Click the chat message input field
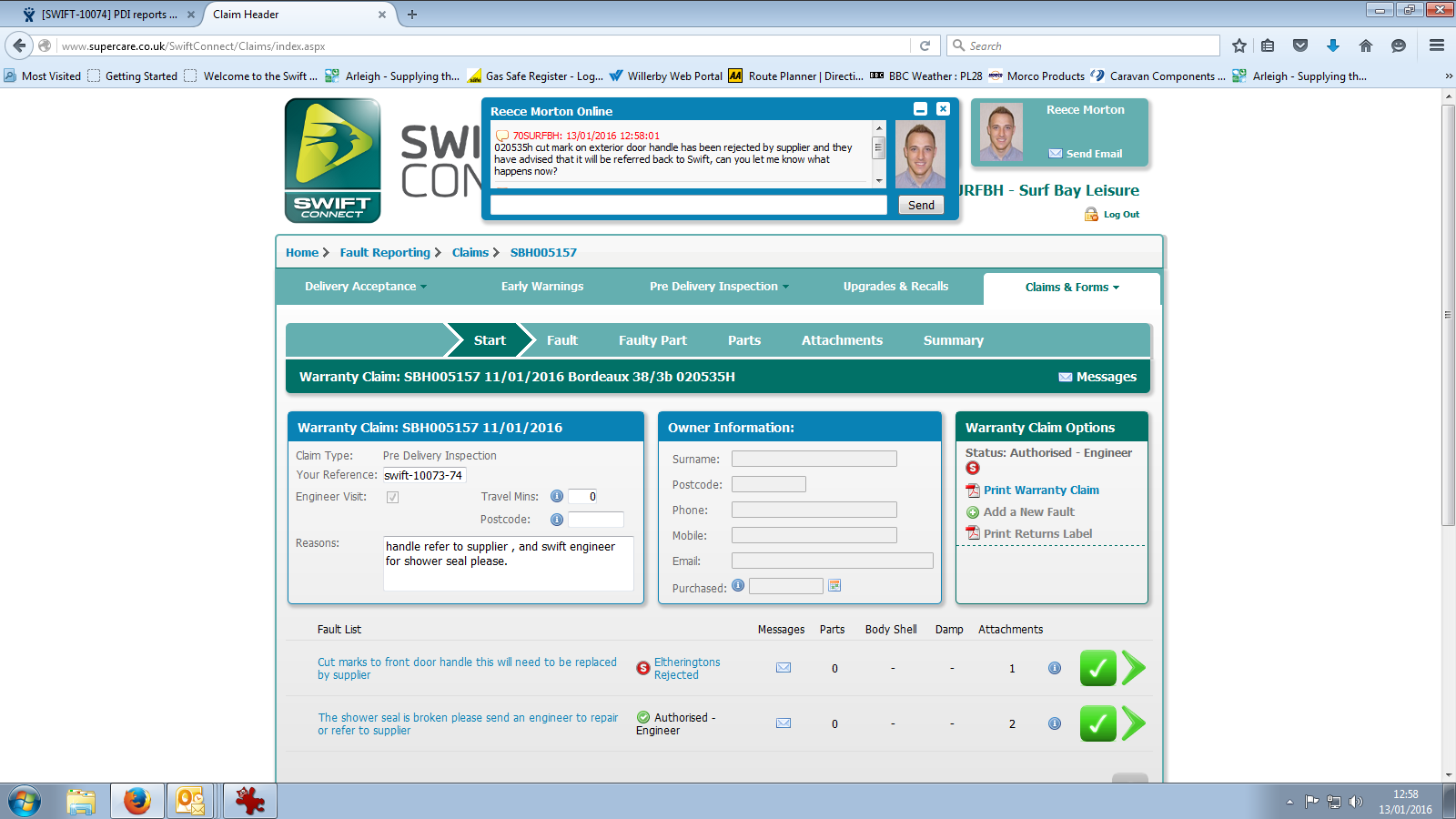The width and height of the screenshot is (1456, 819). 689,205
